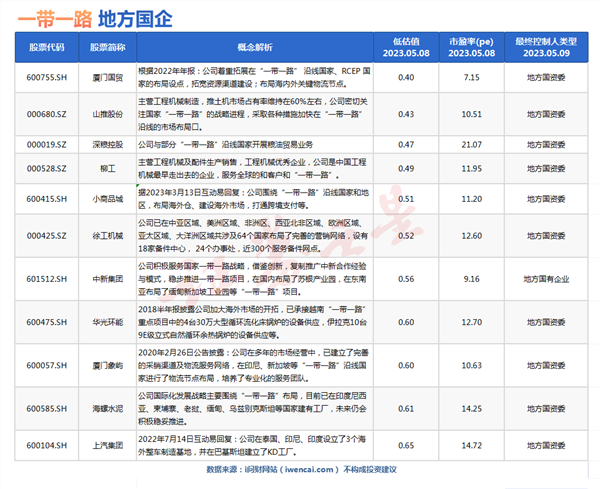
Task: Click the PE value 14.25
Action: click(471, 409)
